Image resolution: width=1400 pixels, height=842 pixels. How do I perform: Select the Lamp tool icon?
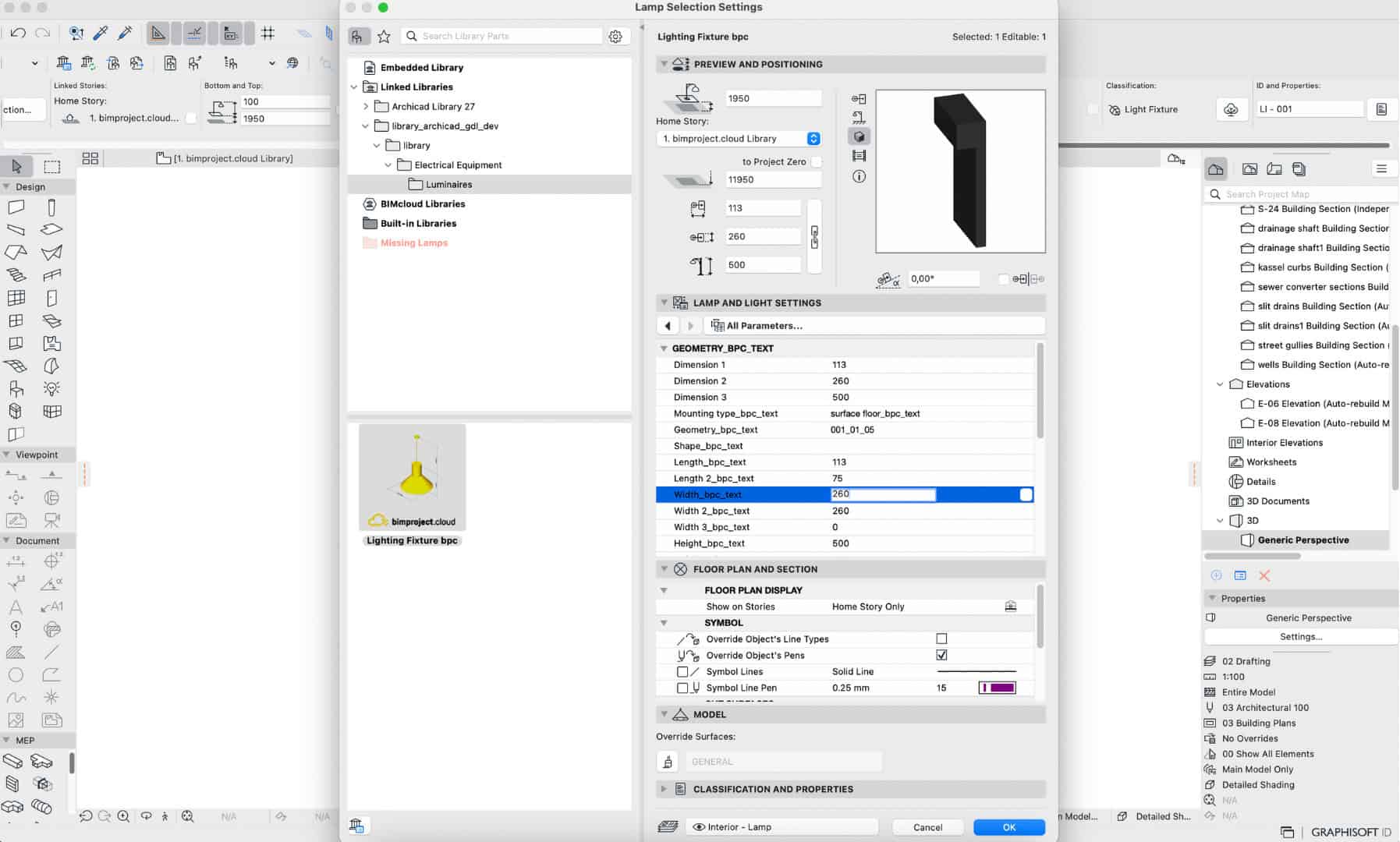(51, 388)
